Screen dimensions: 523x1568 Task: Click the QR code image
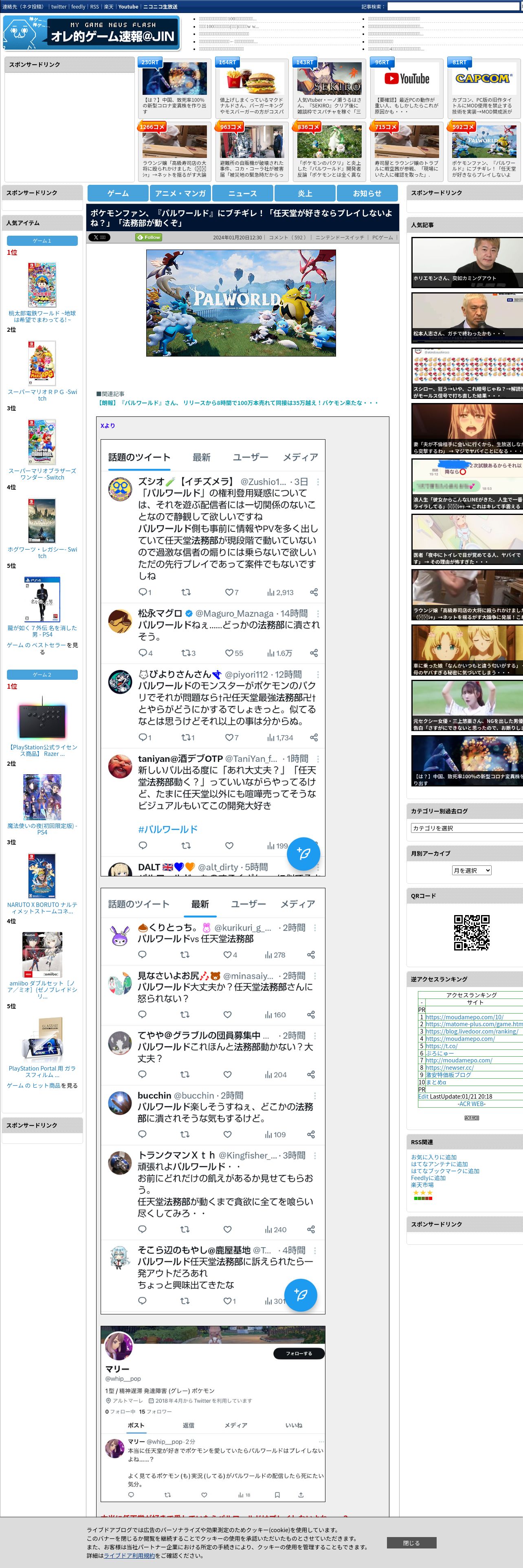coord(472,932)
